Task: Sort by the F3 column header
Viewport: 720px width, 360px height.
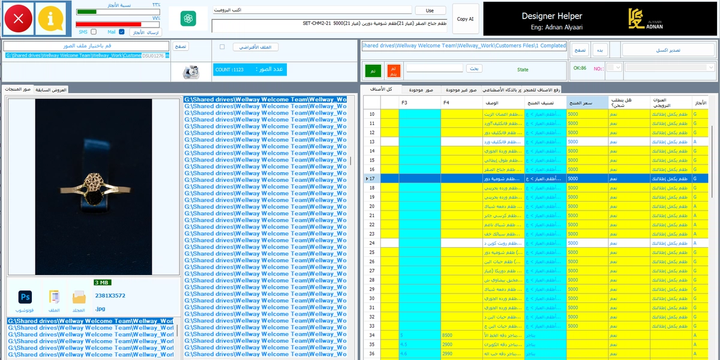Action: point(420,102)
